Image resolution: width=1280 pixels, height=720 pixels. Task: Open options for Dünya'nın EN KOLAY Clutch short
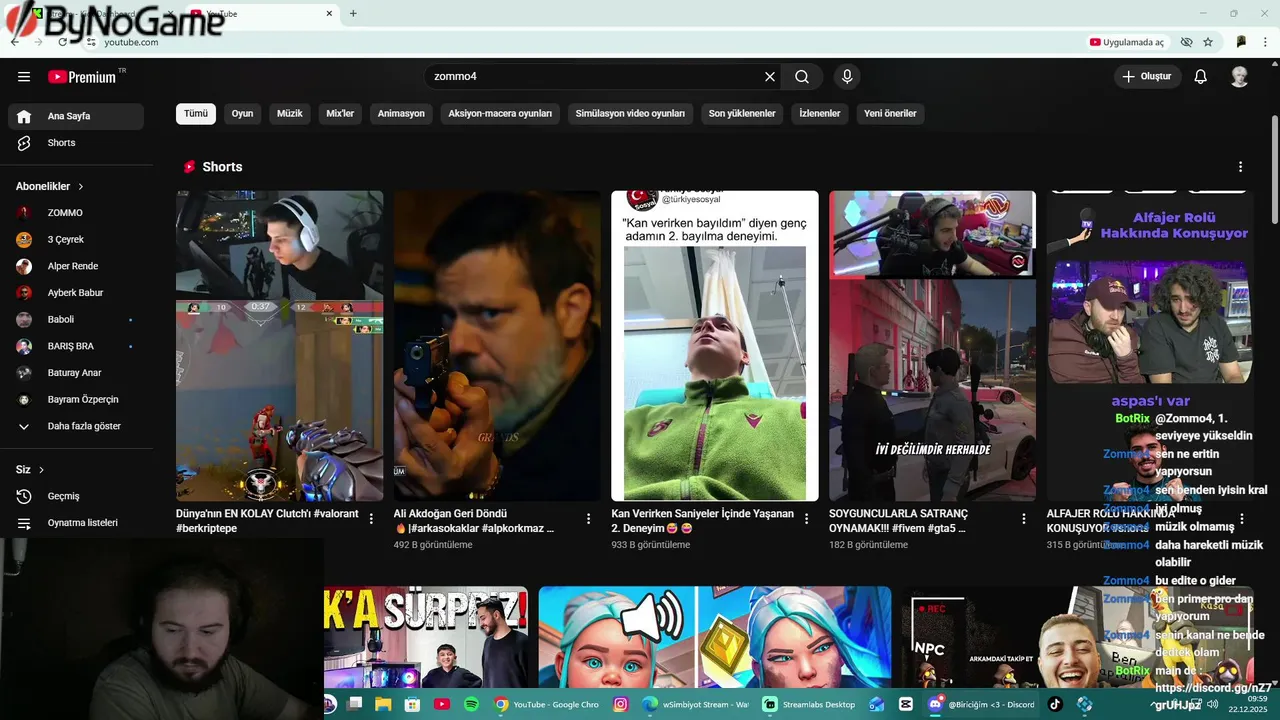[x=371, y=519]
